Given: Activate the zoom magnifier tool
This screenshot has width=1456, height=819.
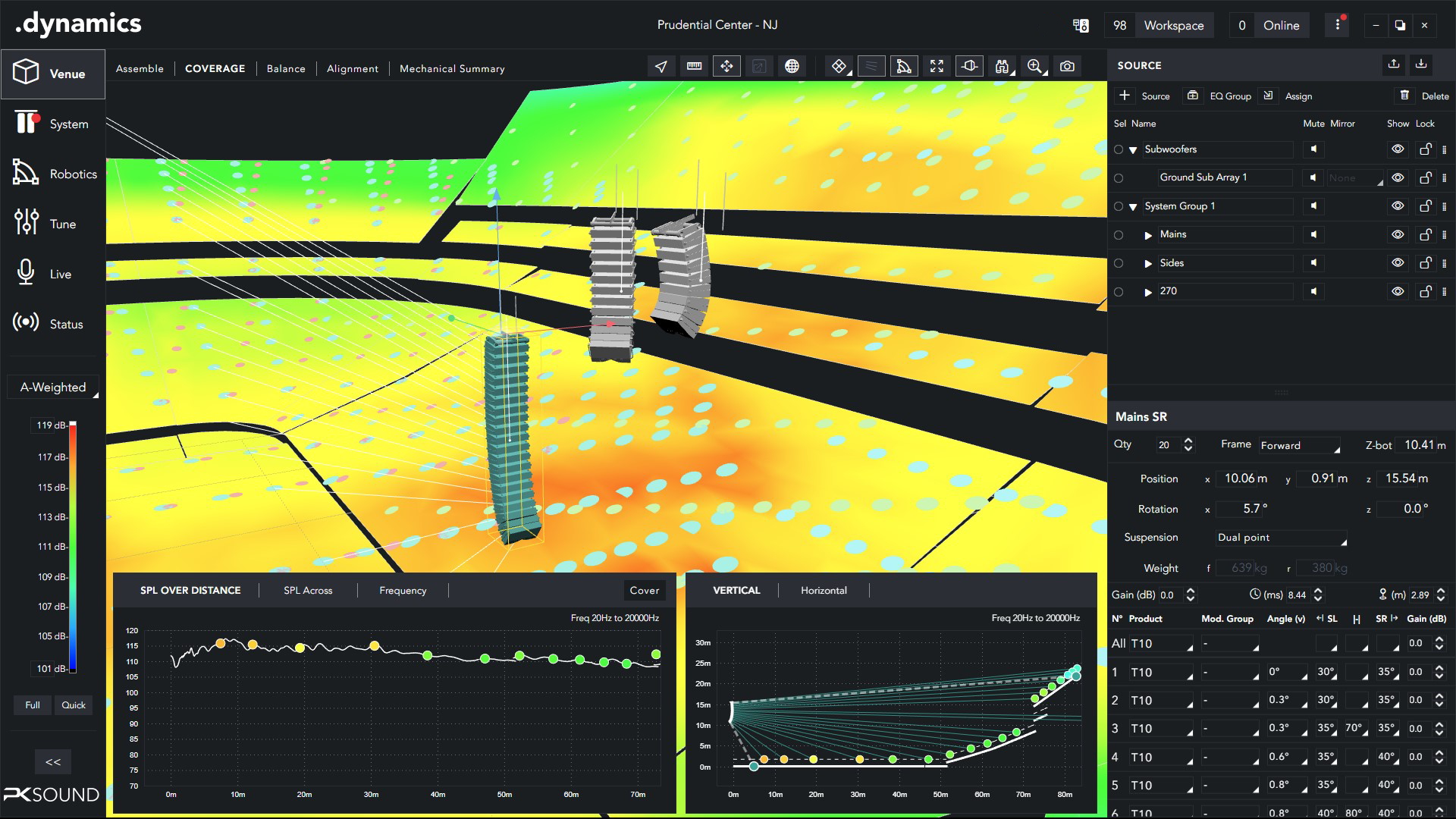Looking at the screenshot, I should [1034, 67].
